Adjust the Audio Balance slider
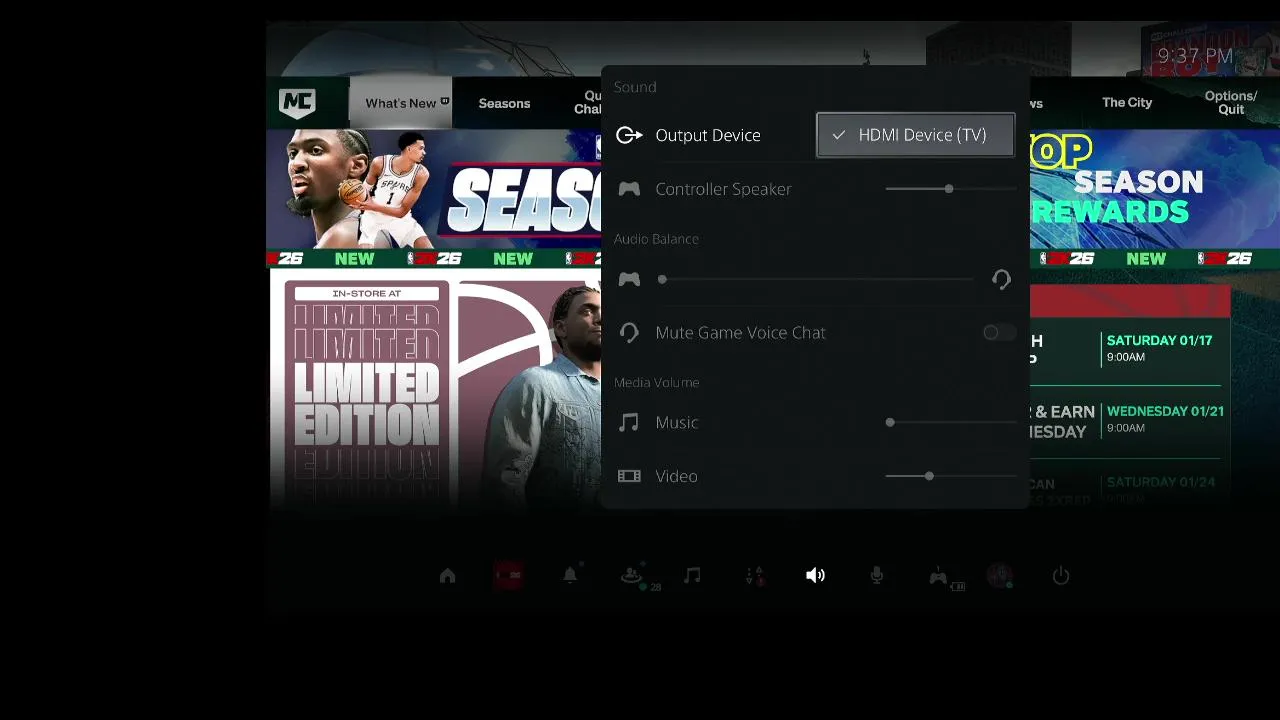The width and height of the screenshot is (1280, 720). coord(816,280)
